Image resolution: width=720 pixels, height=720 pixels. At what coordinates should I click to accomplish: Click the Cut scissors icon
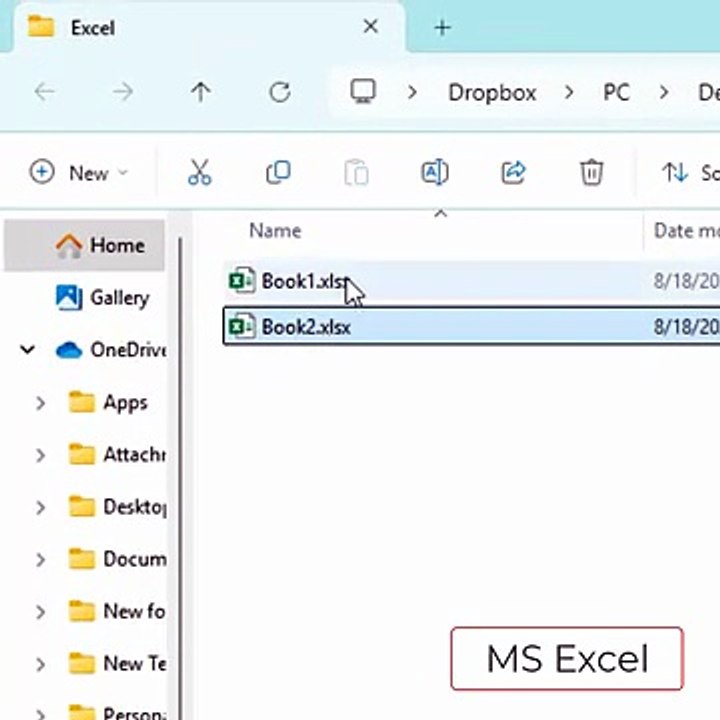pyautogui.click(x=200, y=173)
